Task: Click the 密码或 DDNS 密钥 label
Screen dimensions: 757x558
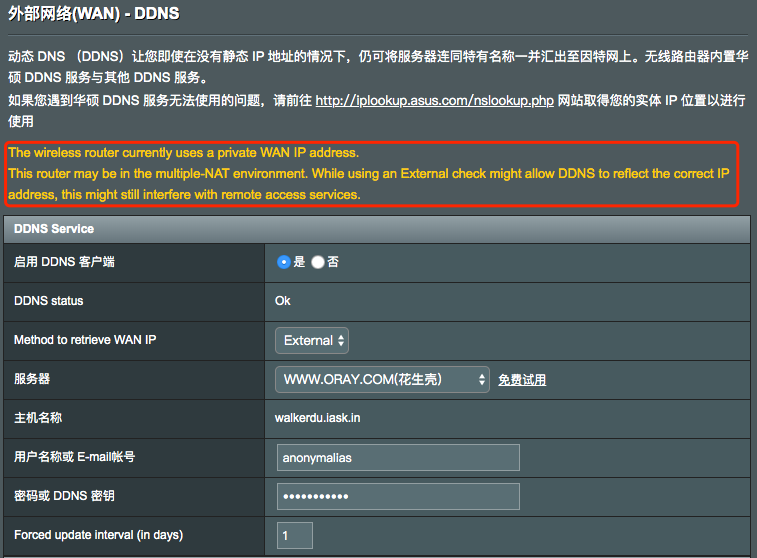Action: (x=66, y=496)
